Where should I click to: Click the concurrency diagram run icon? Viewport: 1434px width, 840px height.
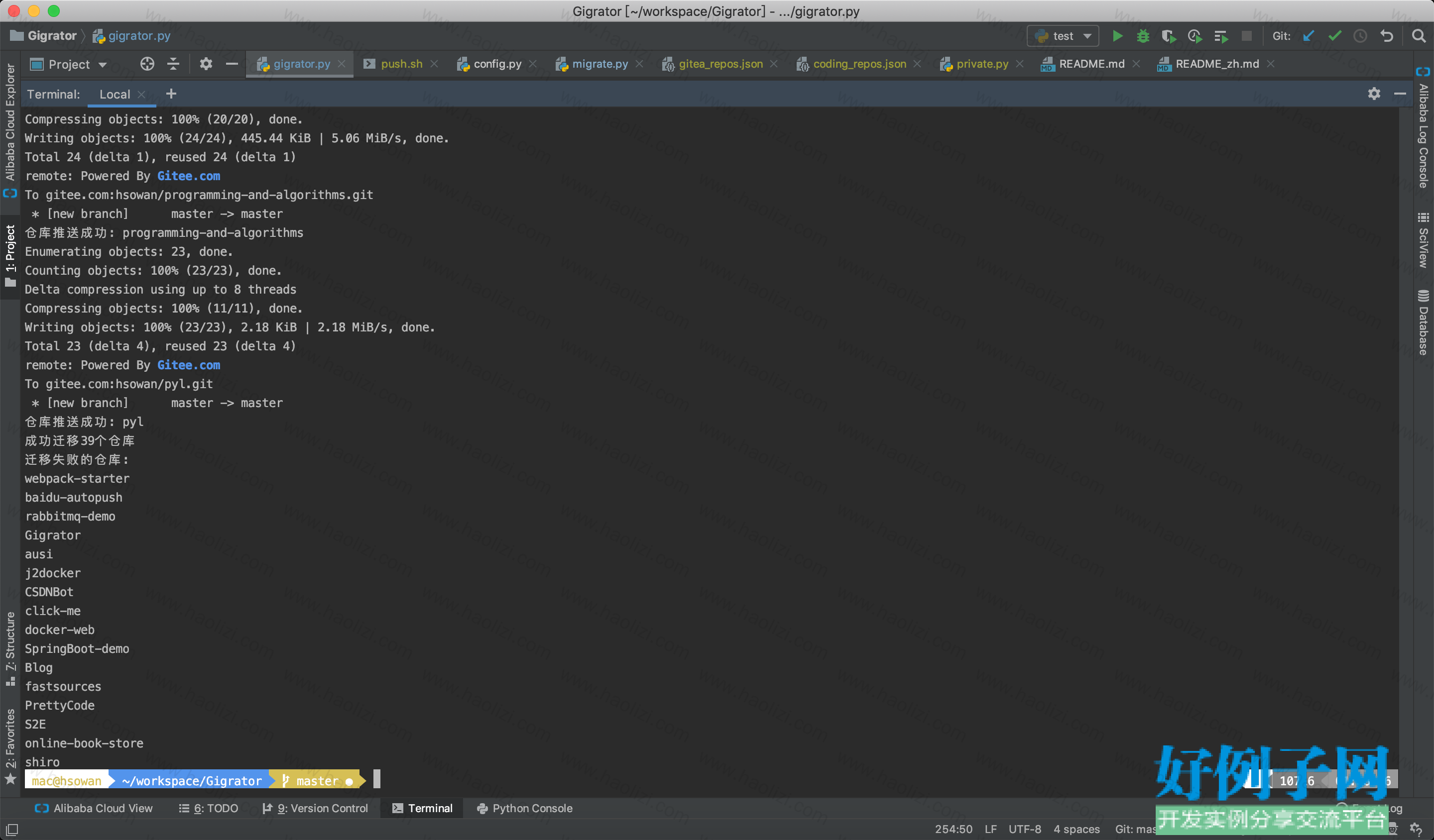[x=1220, y=36]
